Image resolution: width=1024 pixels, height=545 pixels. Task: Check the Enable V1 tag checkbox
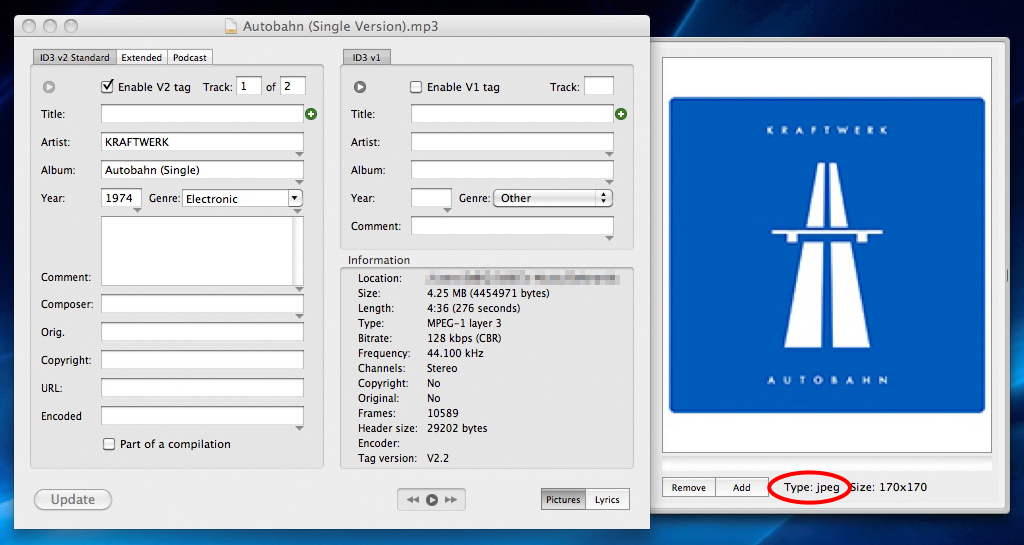coord(416,87)
